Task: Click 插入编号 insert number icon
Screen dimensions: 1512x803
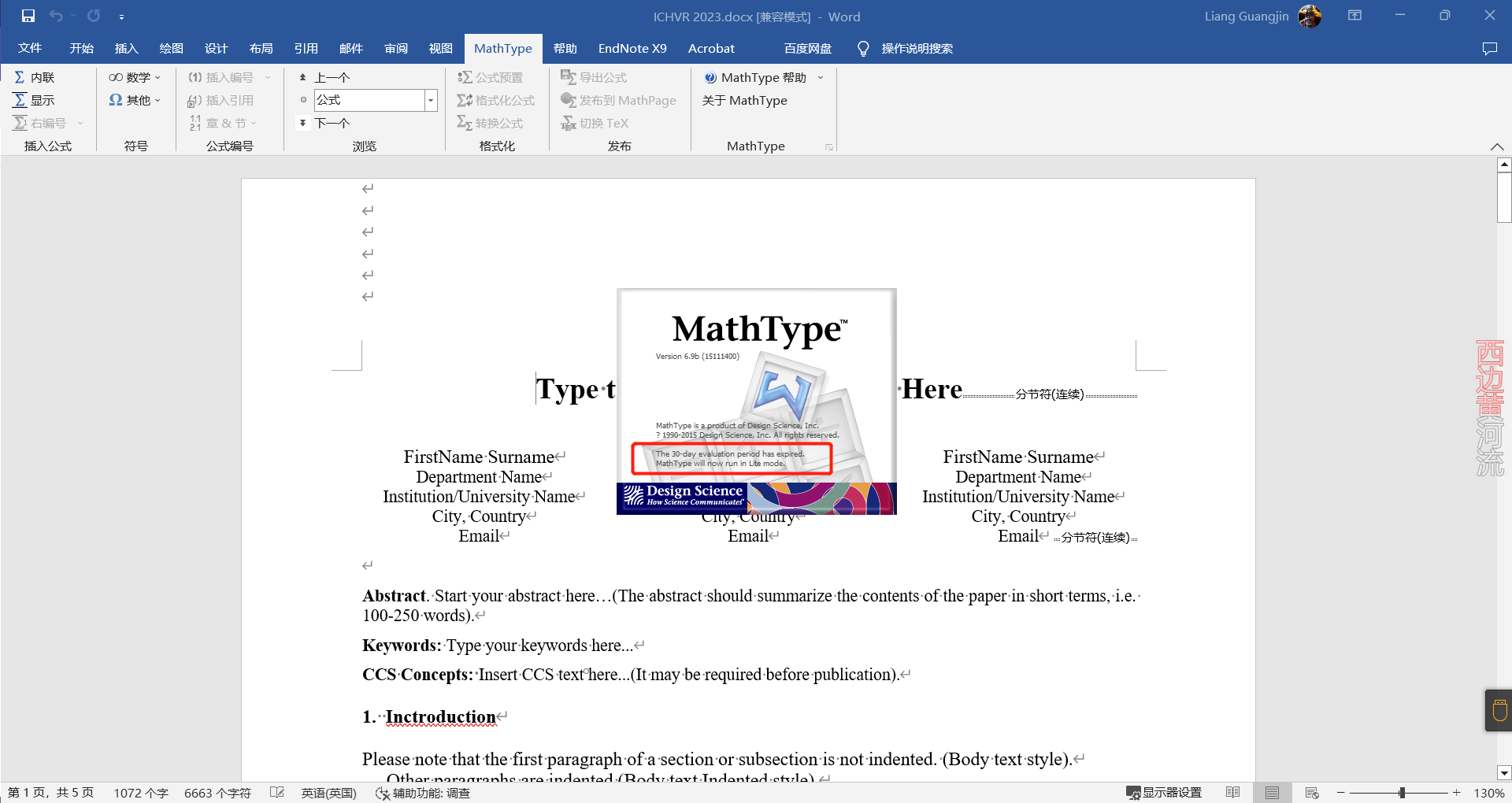Action: coord(195,77)
